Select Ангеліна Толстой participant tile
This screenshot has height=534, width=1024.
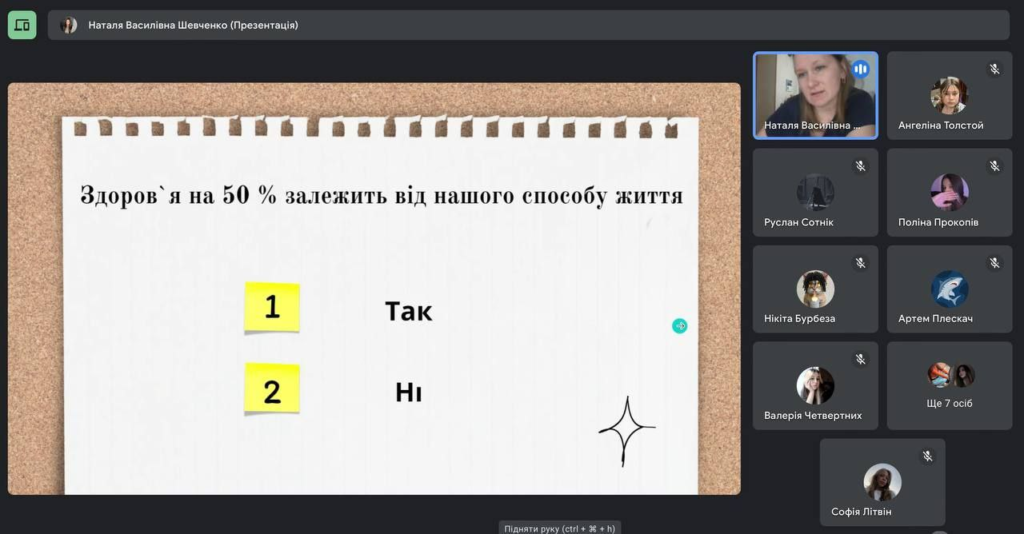pyautogui.click(x=950, y=96)
